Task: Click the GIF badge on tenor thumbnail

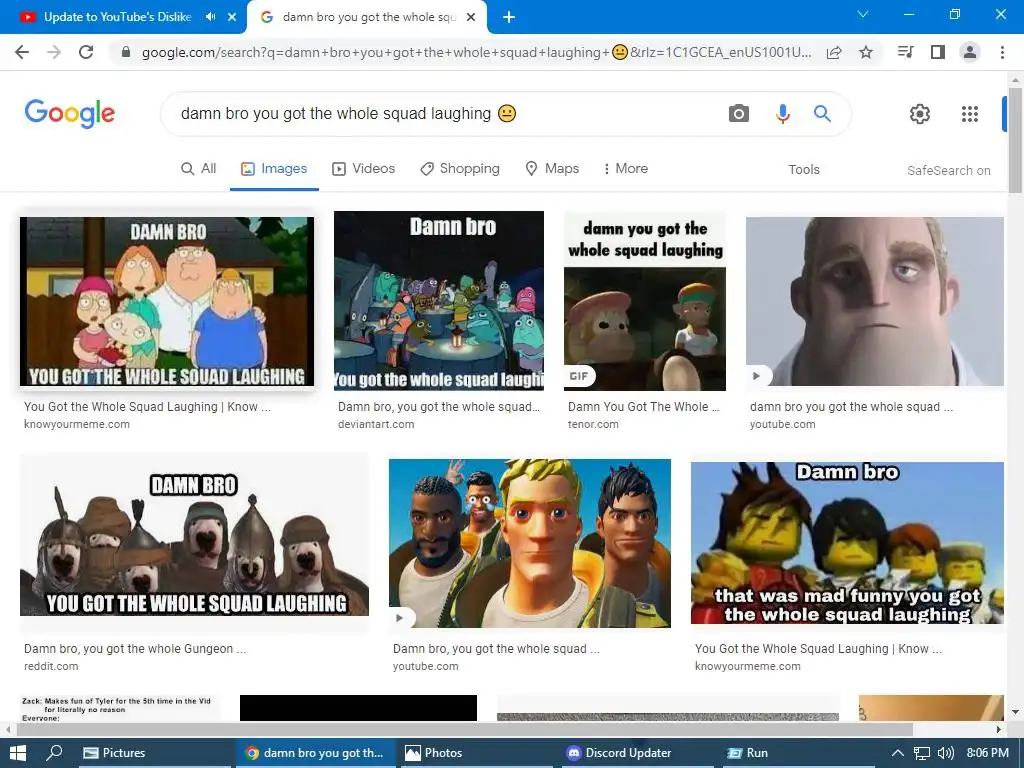Action: [x=579, y=376]
